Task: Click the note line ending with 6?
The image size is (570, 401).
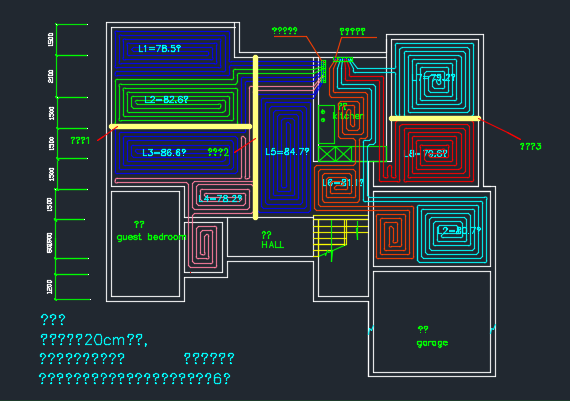Action: [x=135, y=379]
